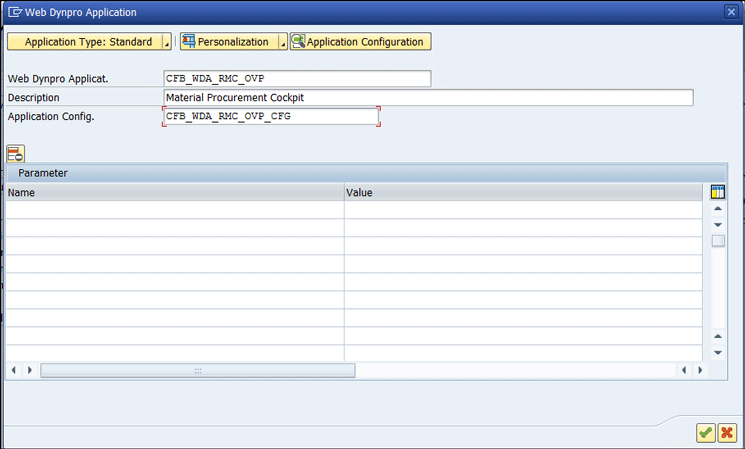Image resolution: width=745 pixels, height=449 pixels.
Task: Click the right arrow of Name column scrollbar
Action: (30, 370)
